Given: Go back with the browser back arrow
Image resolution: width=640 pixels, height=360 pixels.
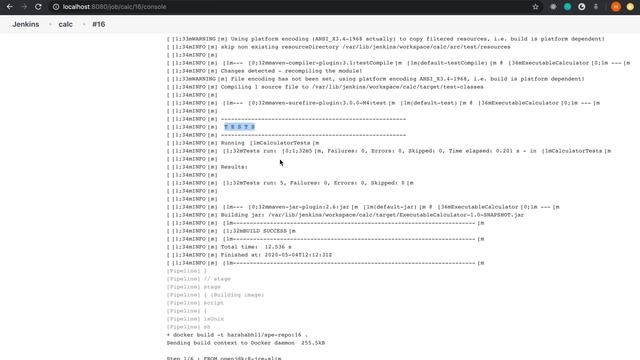Looking at the screenshot, I should click(9, 7).
